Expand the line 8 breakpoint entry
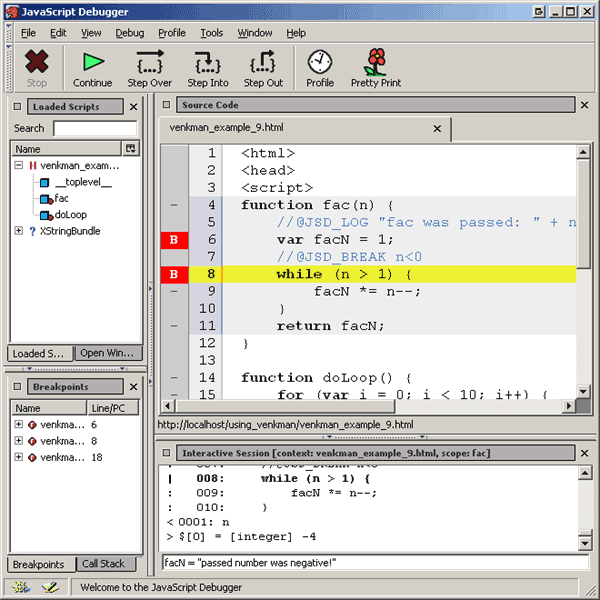 pyautogui.click(x=18, y=440)
